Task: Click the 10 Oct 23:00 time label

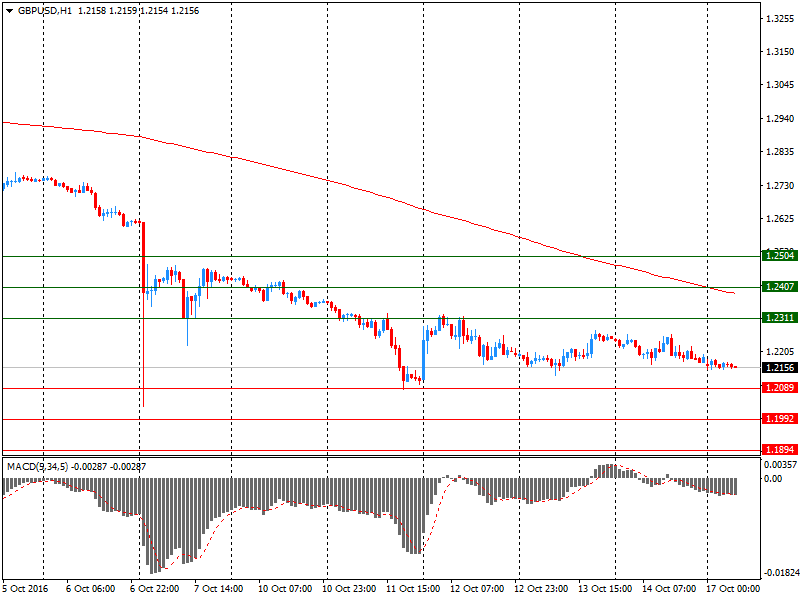Action: tap(349, 589)
